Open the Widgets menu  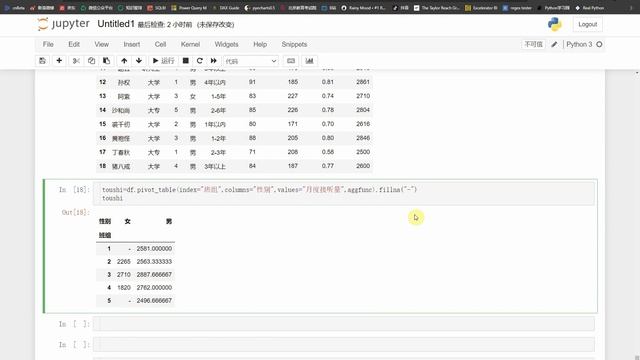226,44
